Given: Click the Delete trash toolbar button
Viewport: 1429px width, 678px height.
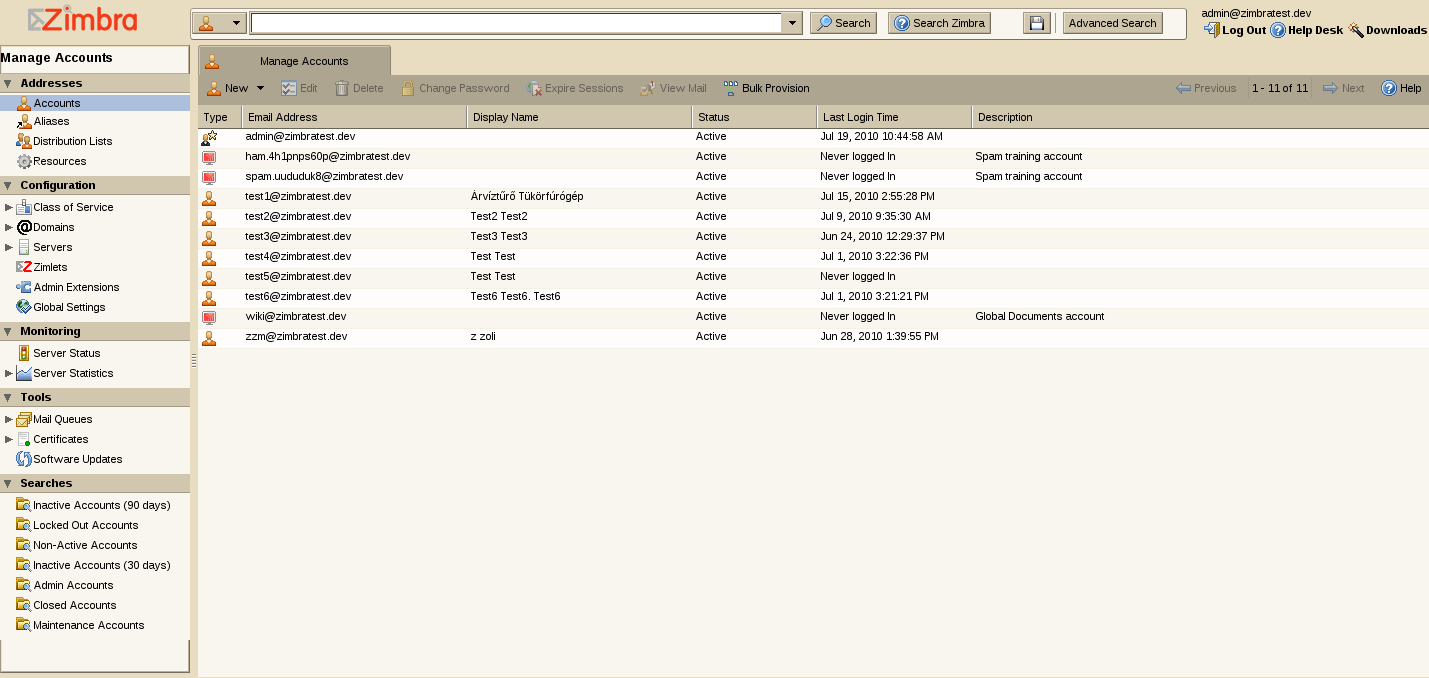Looking at the screenshot, I should (359, 88).
